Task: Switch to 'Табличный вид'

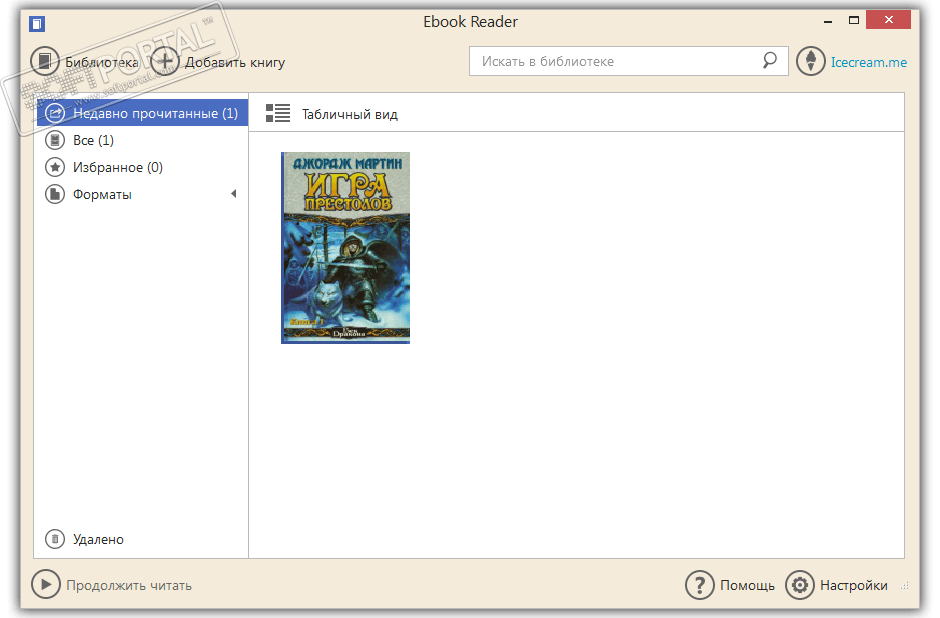Action: (x=350, y=114)
